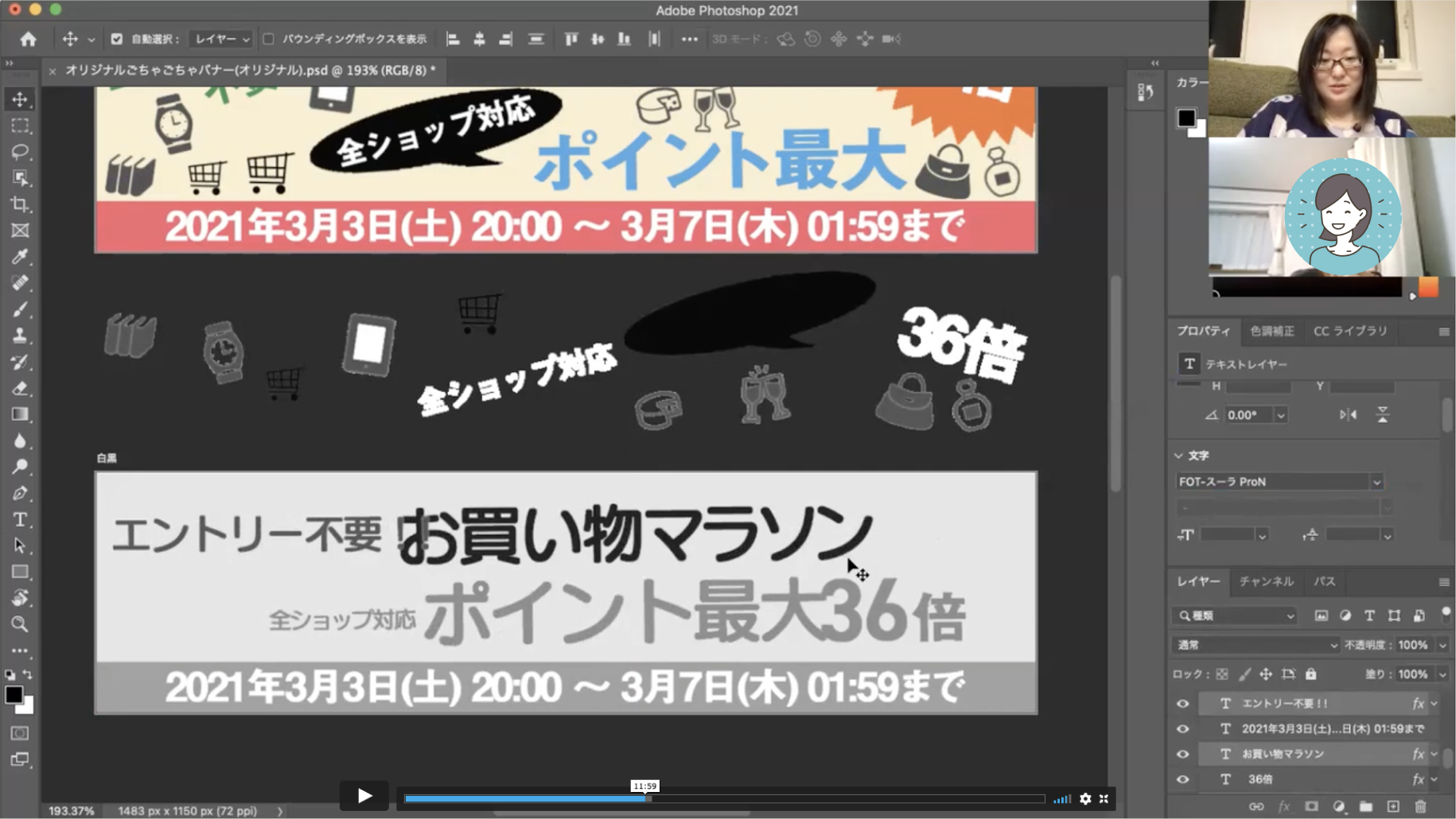
Task: Select the Crop tool
Action: coord(20,204)
